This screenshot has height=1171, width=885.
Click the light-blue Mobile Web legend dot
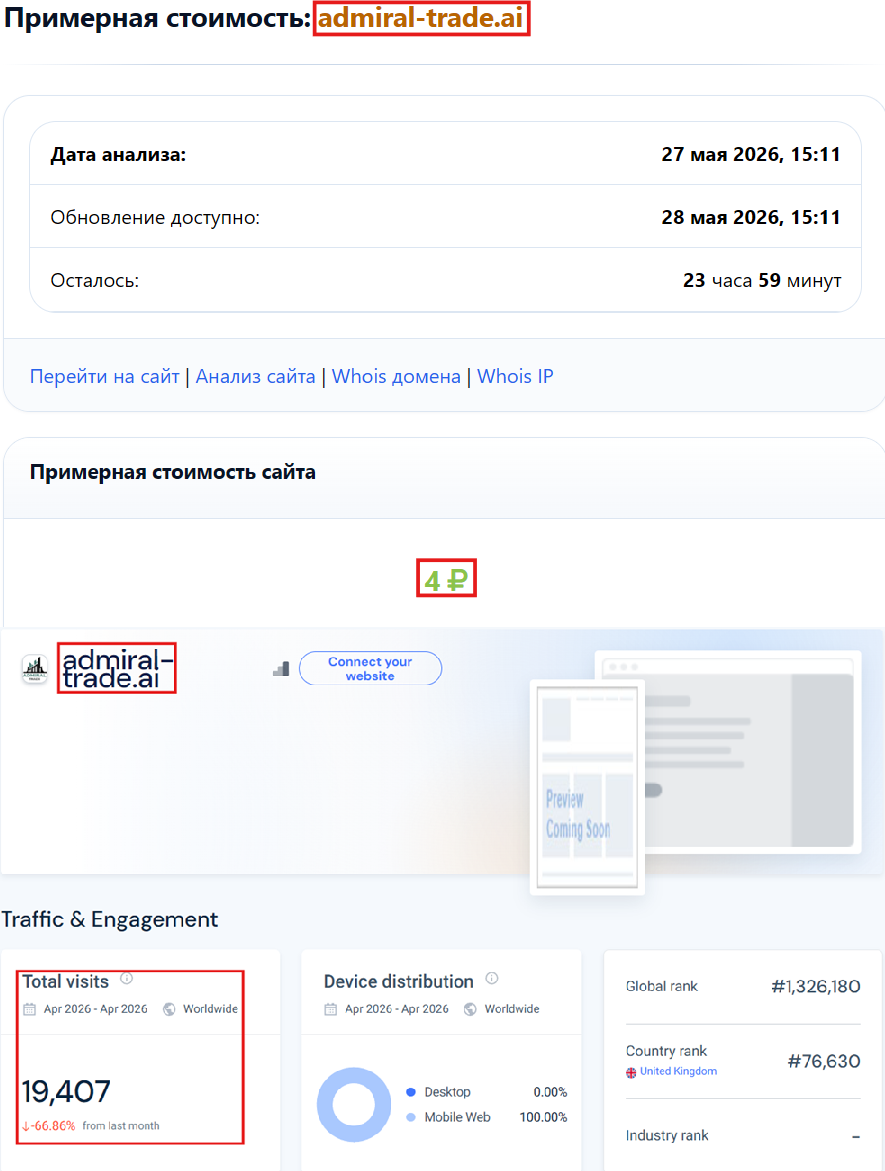pos(411,1117)
